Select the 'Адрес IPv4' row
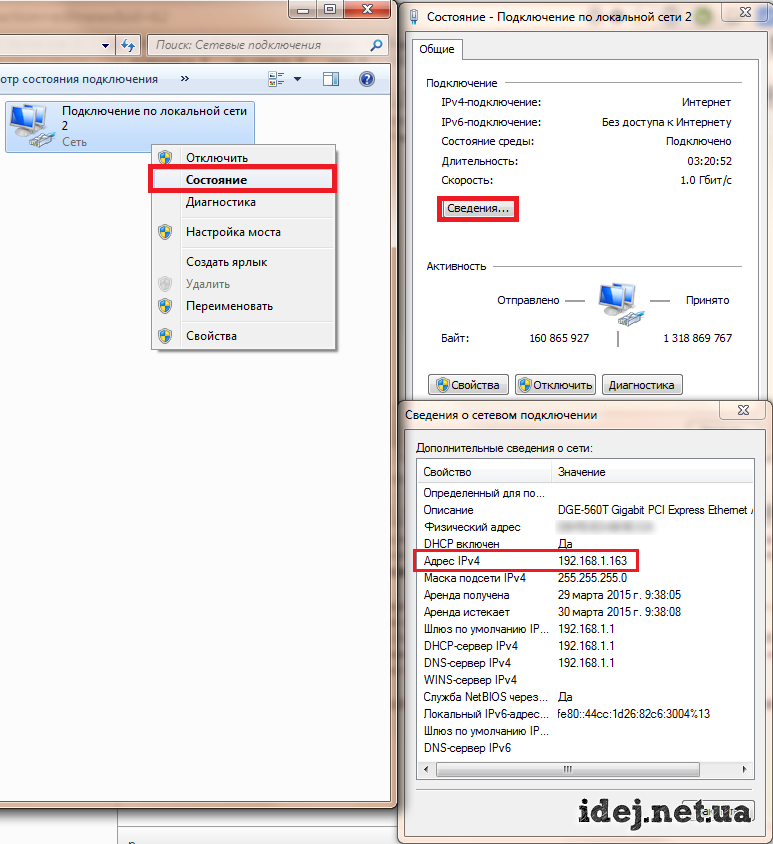 (x=585, y=561)
